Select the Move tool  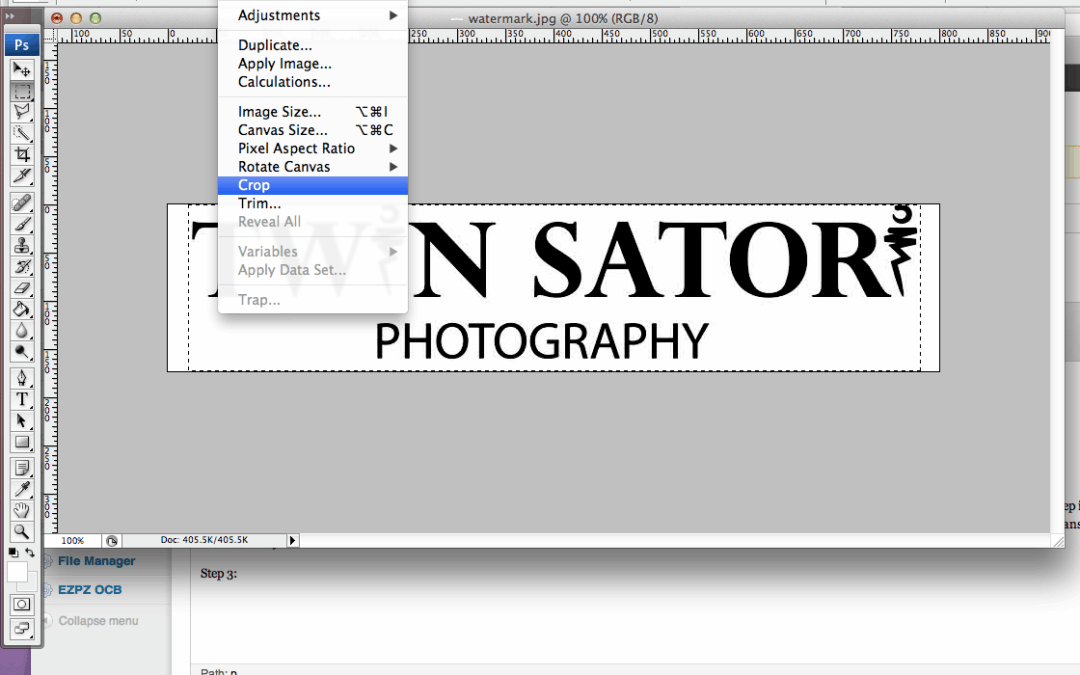(22, 70)
